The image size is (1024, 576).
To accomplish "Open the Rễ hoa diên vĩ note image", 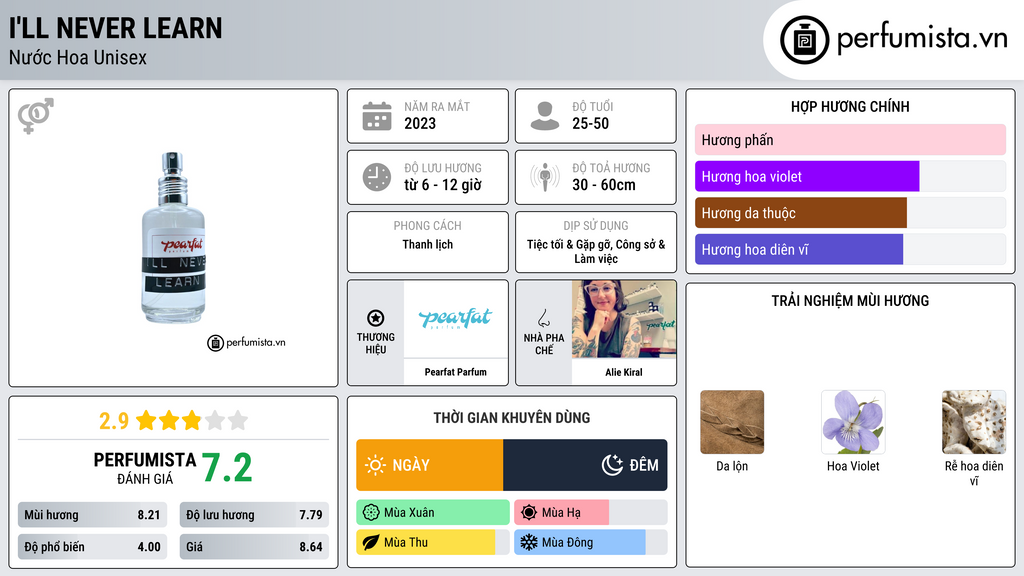I will [974, 422].
